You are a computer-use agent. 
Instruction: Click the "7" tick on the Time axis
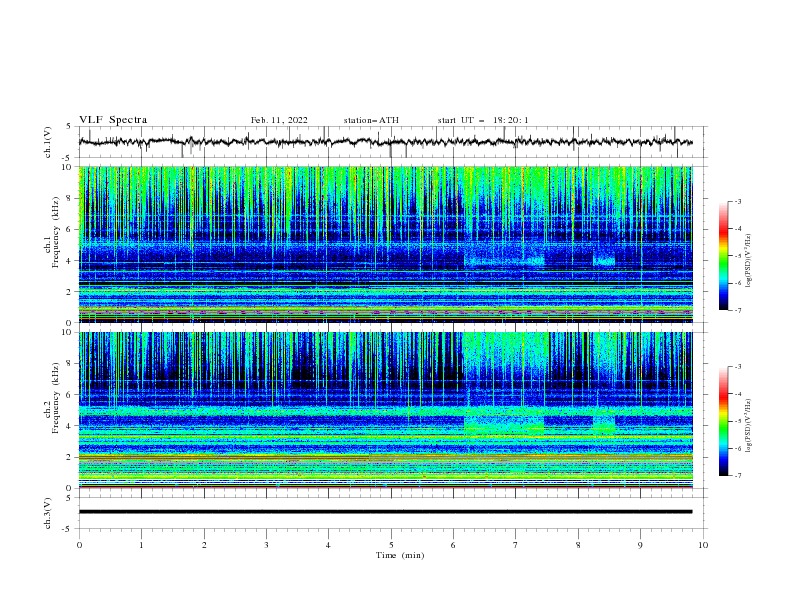(x=516, y=545)
